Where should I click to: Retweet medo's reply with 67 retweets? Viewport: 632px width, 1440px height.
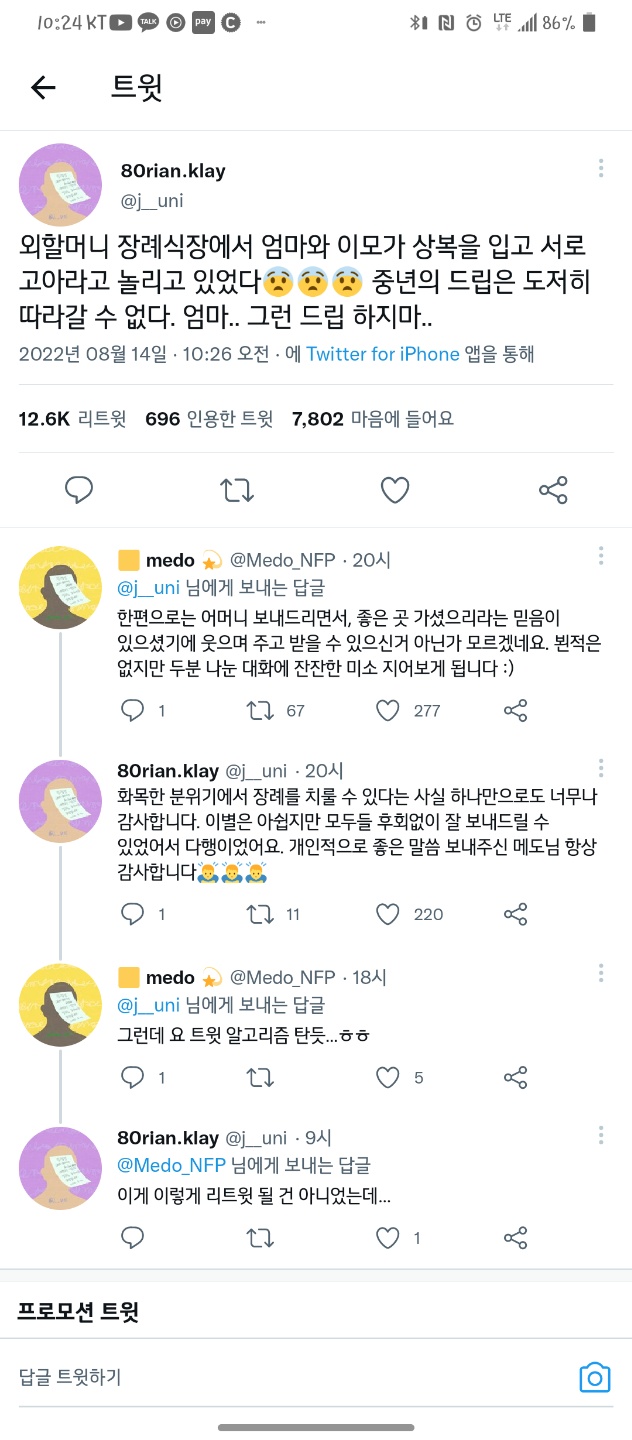pos(260,711)
